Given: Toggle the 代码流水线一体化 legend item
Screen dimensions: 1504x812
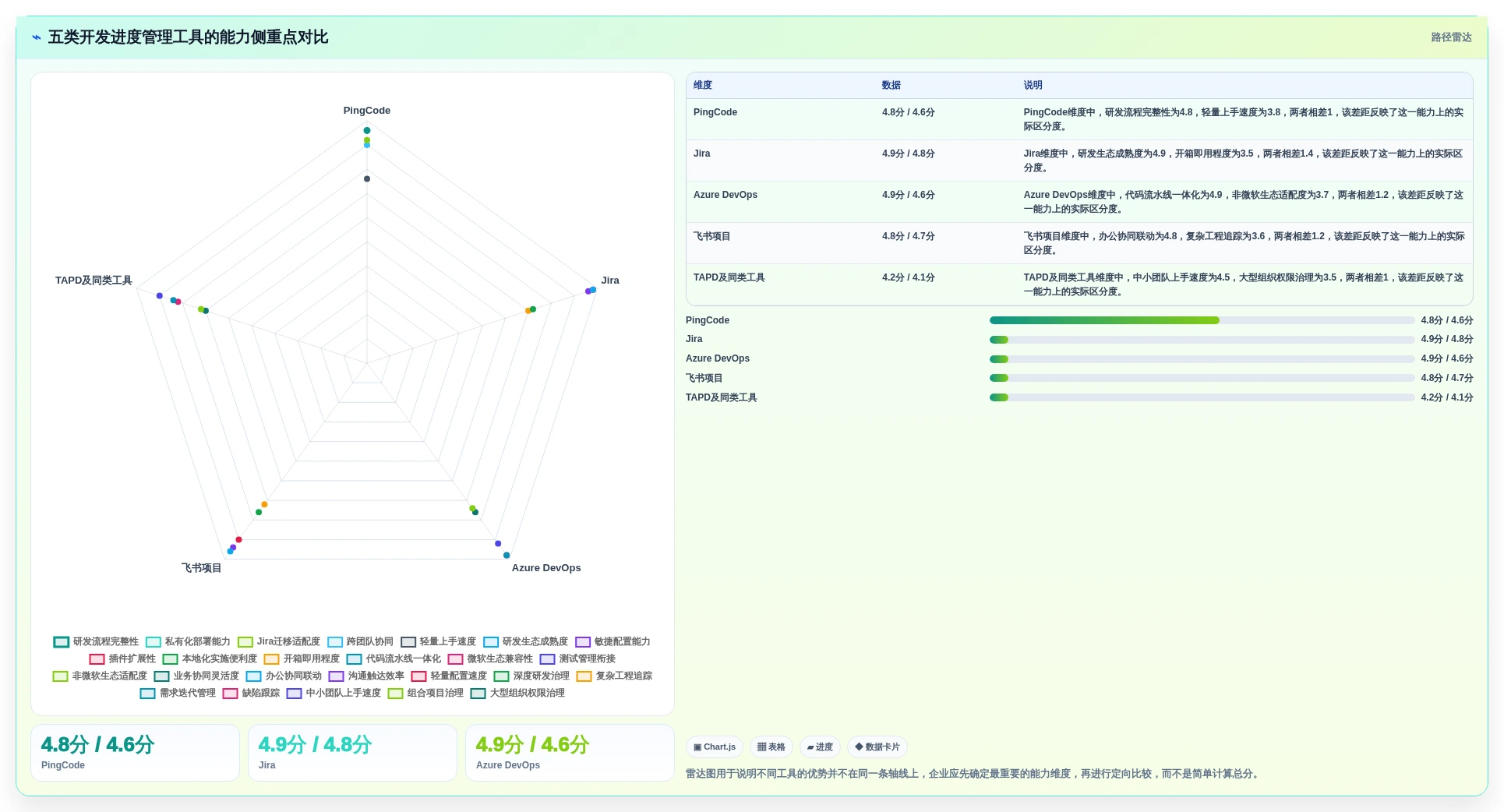Looking at the screenshot, I should point(394,658).
